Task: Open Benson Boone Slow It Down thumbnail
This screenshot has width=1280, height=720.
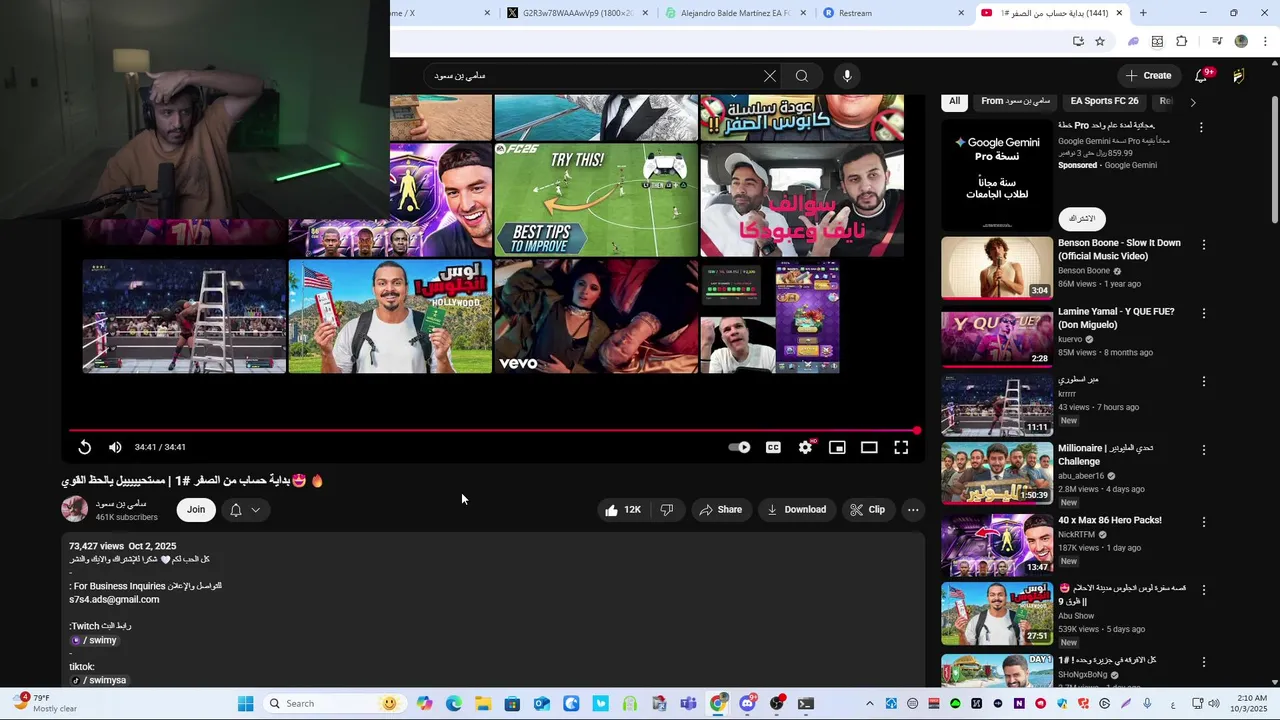Action: click(x=997, y=267)
